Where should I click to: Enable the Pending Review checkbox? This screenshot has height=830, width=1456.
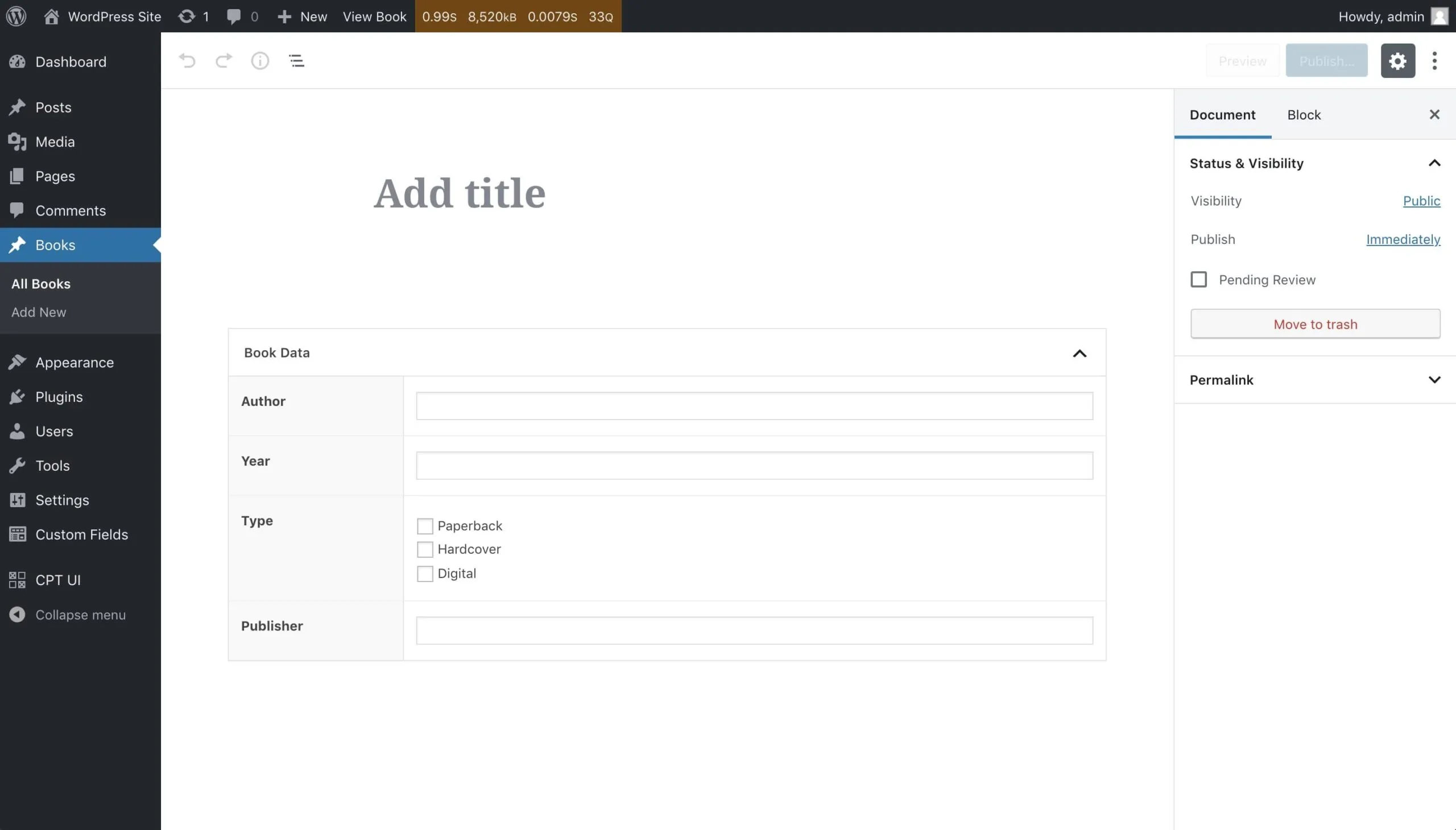pyautogui.click(x=1198, y=279)
